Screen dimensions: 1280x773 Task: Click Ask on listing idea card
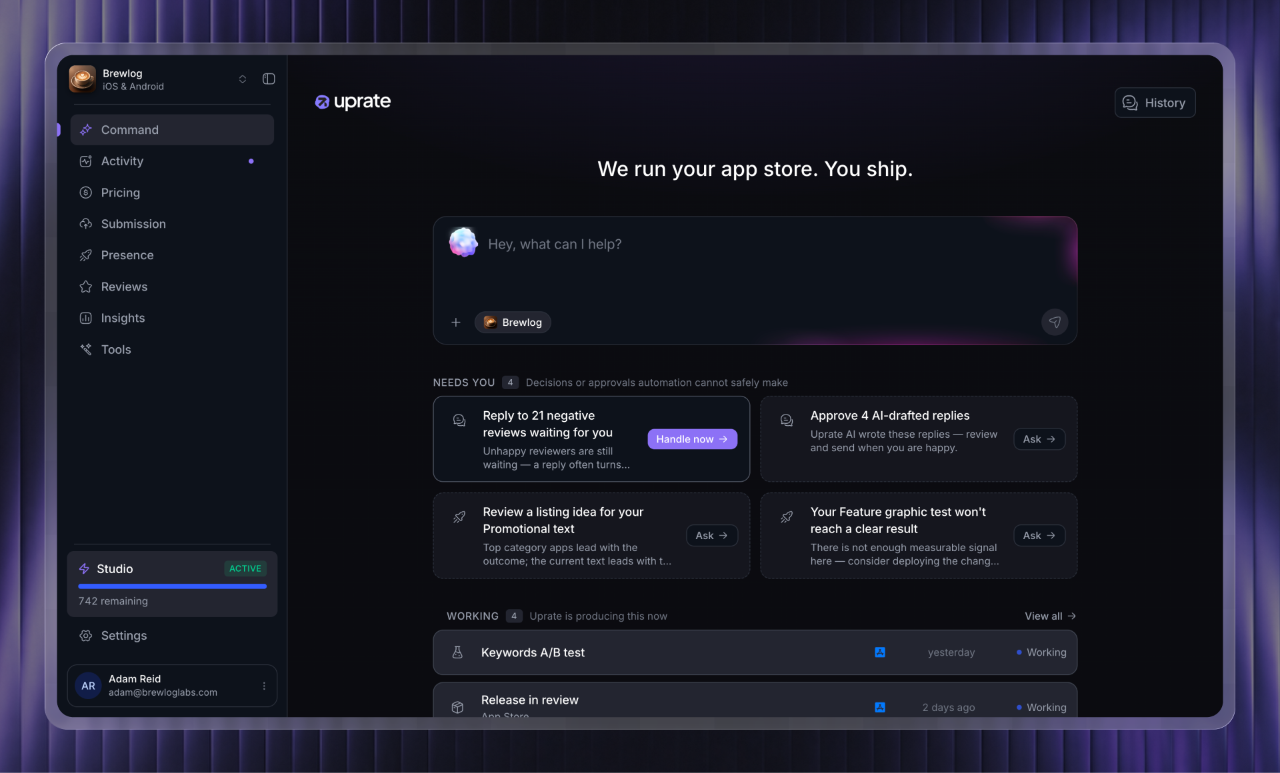click(712, 535)
